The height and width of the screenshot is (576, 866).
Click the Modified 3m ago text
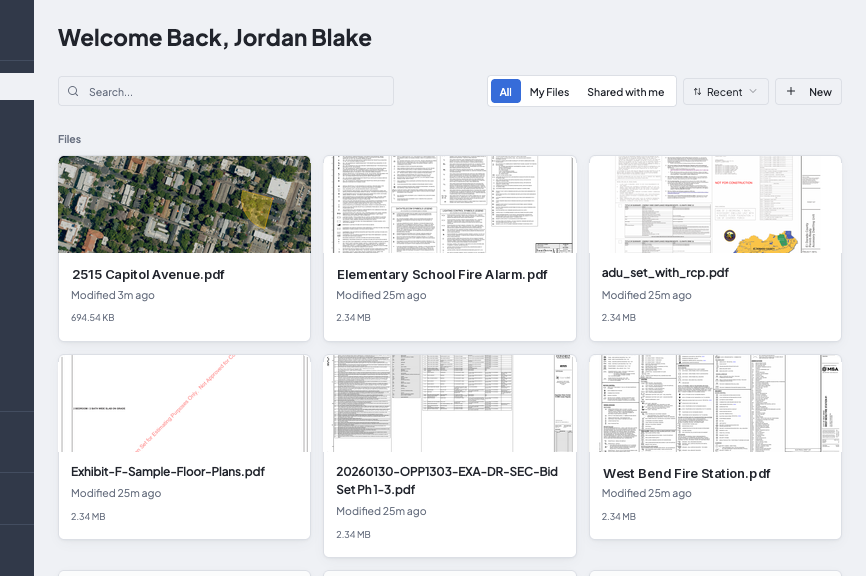[113, 295]
